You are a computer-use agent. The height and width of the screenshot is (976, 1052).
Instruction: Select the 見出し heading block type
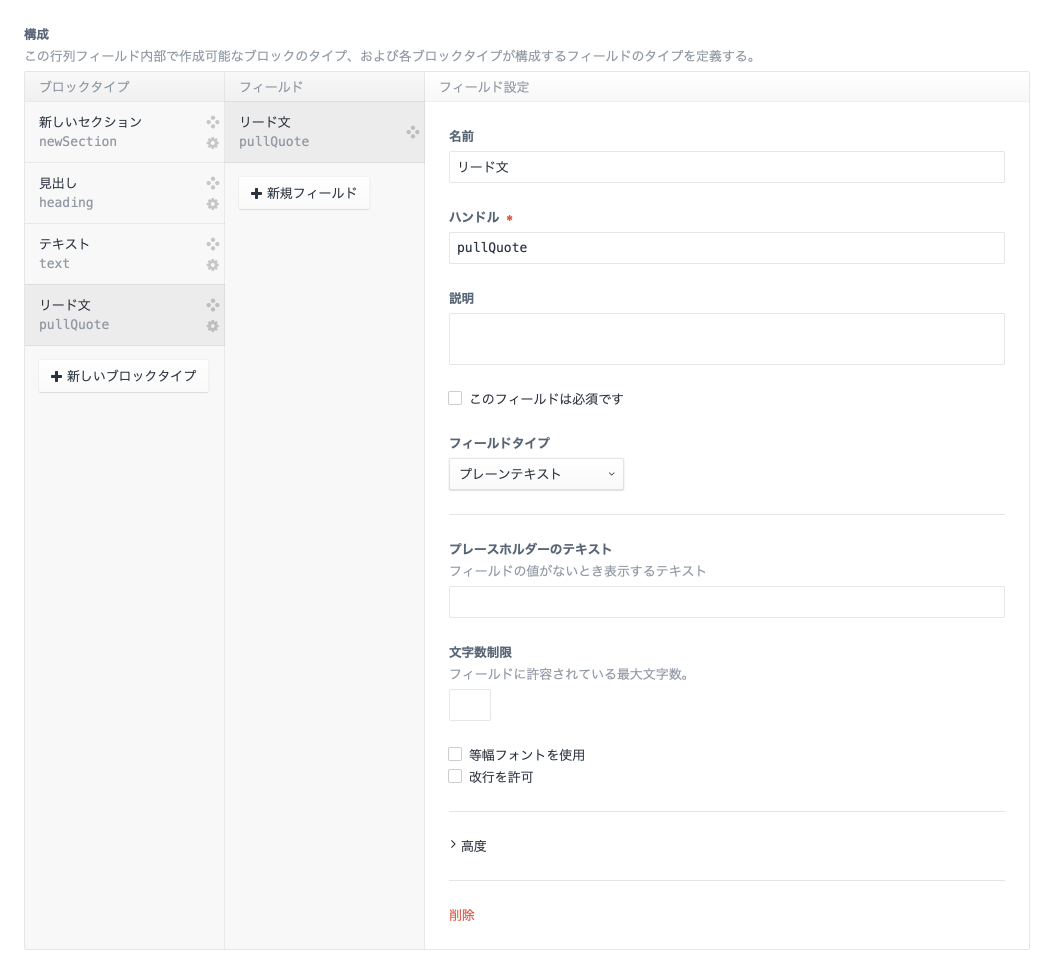pyautogui.click(x=110, y=193)
